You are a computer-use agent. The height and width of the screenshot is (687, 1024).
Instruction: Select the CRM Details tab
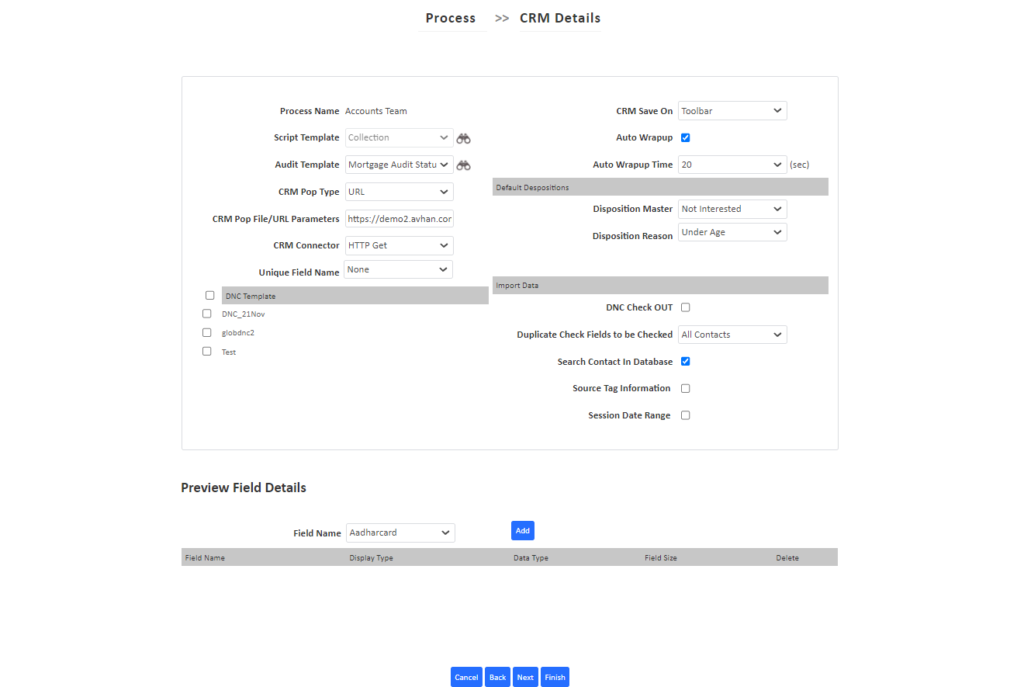pos(559,17)
